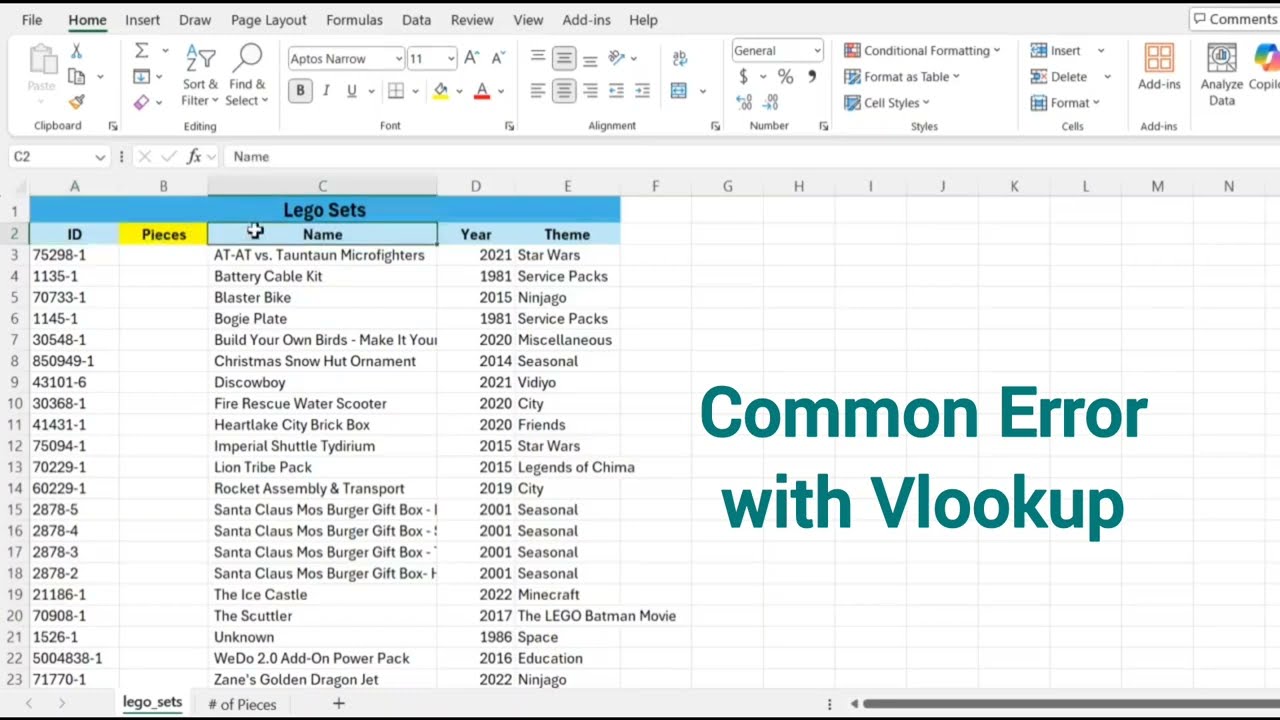Open the Name Box dropdown arrow
The height and width of the screenshot is (720, 1280).
point(99,157)
